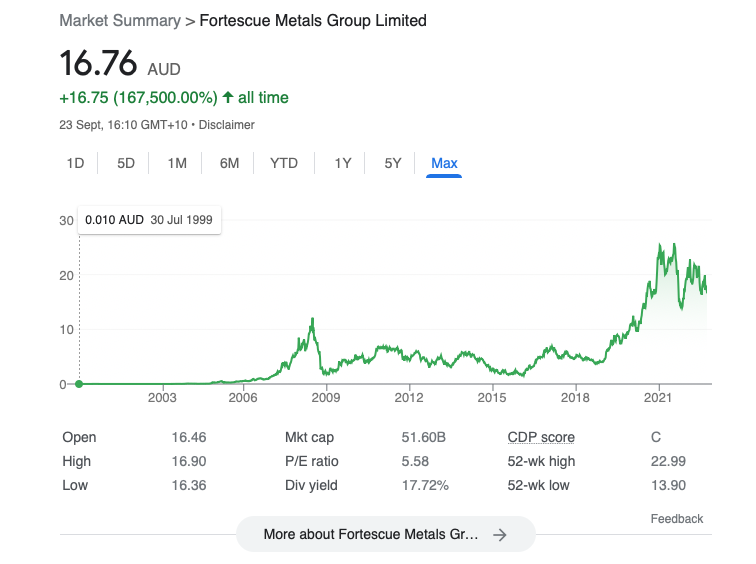Click the 52-wk high value 22.99
756x564 pixels.
[668, 461]
